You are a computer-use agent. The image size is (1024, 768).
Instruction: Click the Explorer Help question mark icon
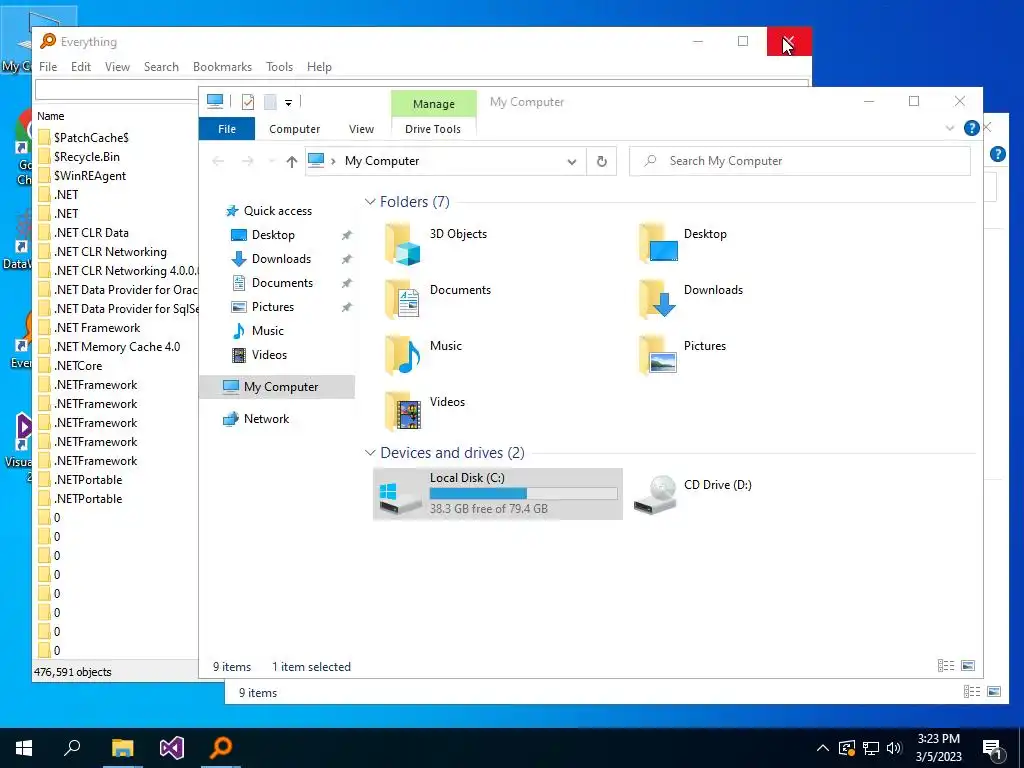(971, 128)
